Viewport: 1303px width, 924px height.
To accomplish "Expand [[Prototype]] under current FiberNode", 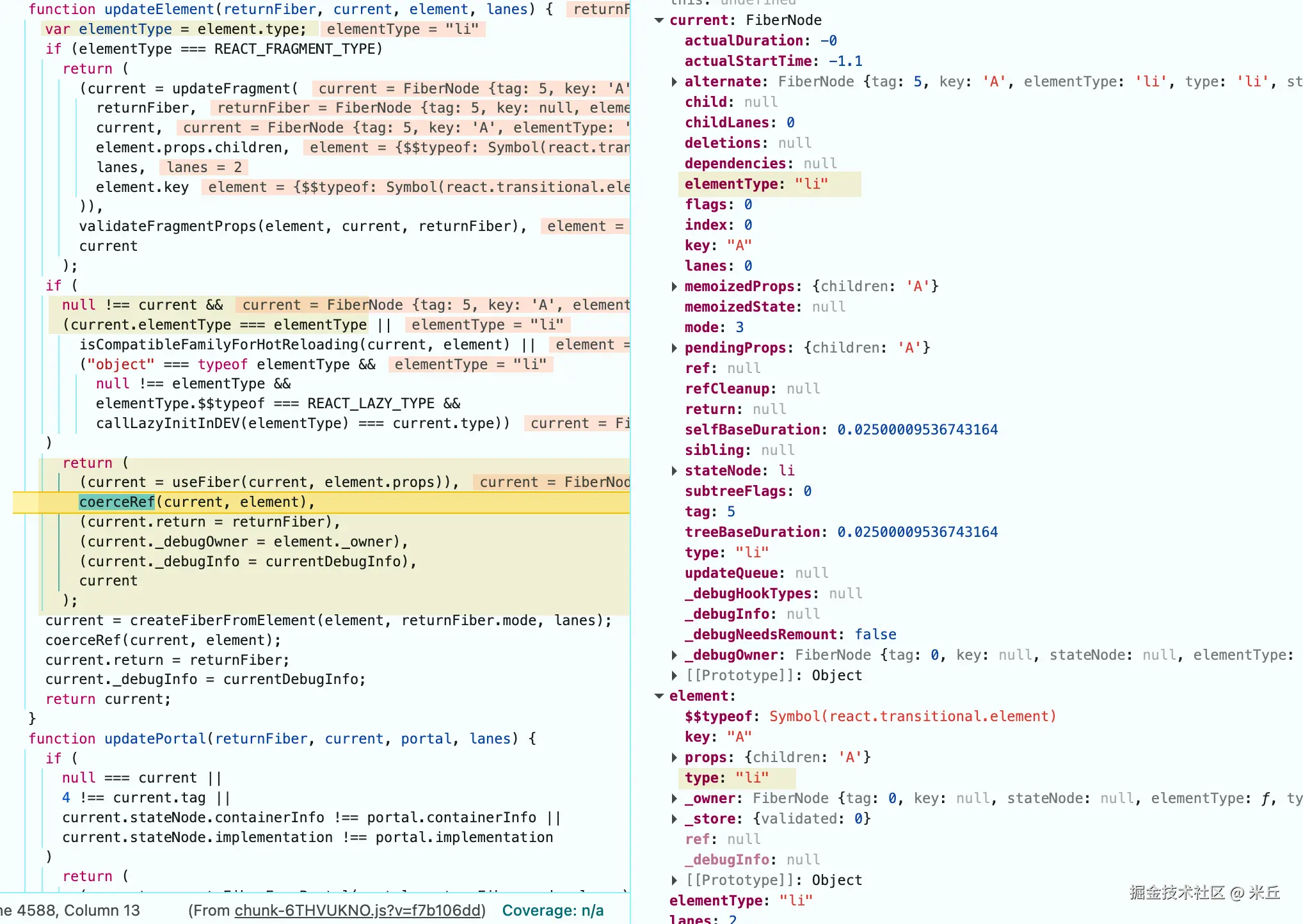I will click(674, 676).
